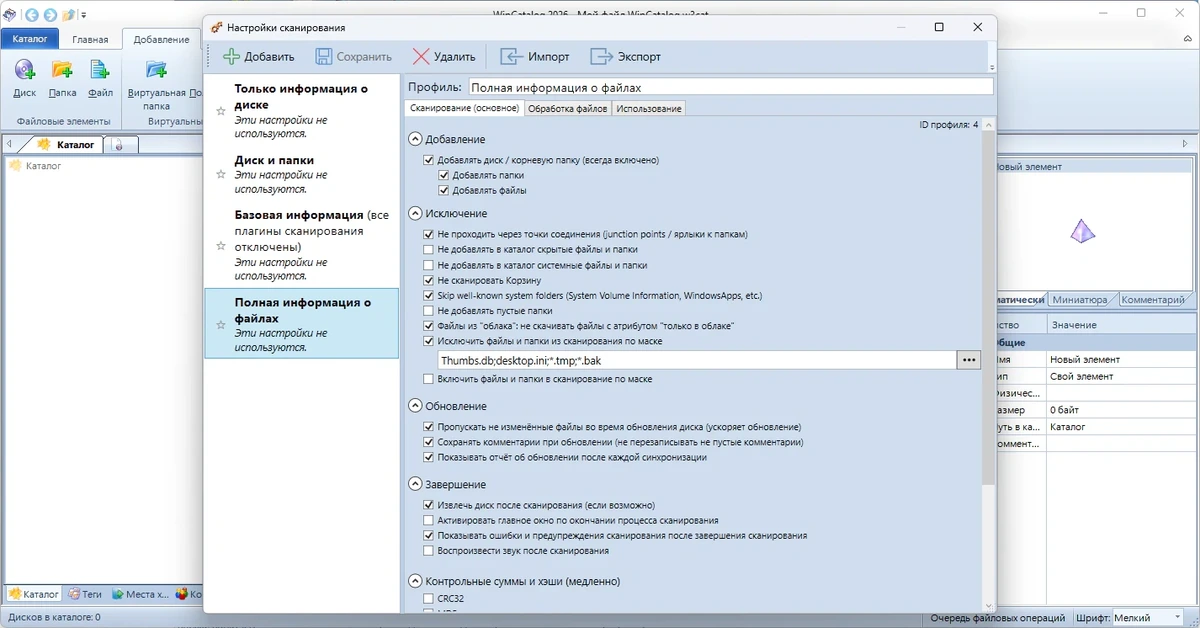Image resolution: width=1200 pixels, height=628 pixels.
Task: Toggle Не сканировать Корзину checkbox
Action: point(429,281)
